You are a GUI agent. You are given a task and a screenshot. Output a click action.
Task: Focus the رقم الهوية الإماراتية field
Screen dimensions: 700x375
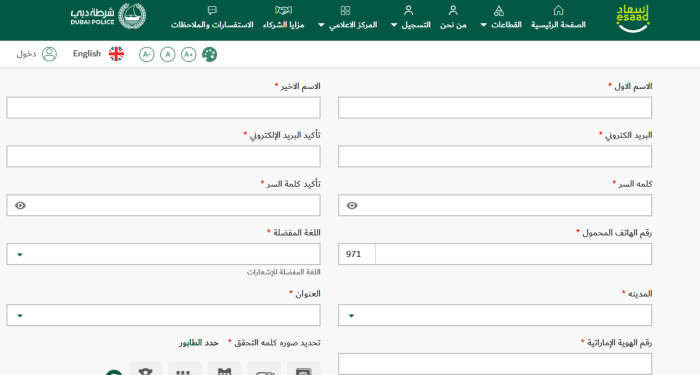tap(495, 364)
